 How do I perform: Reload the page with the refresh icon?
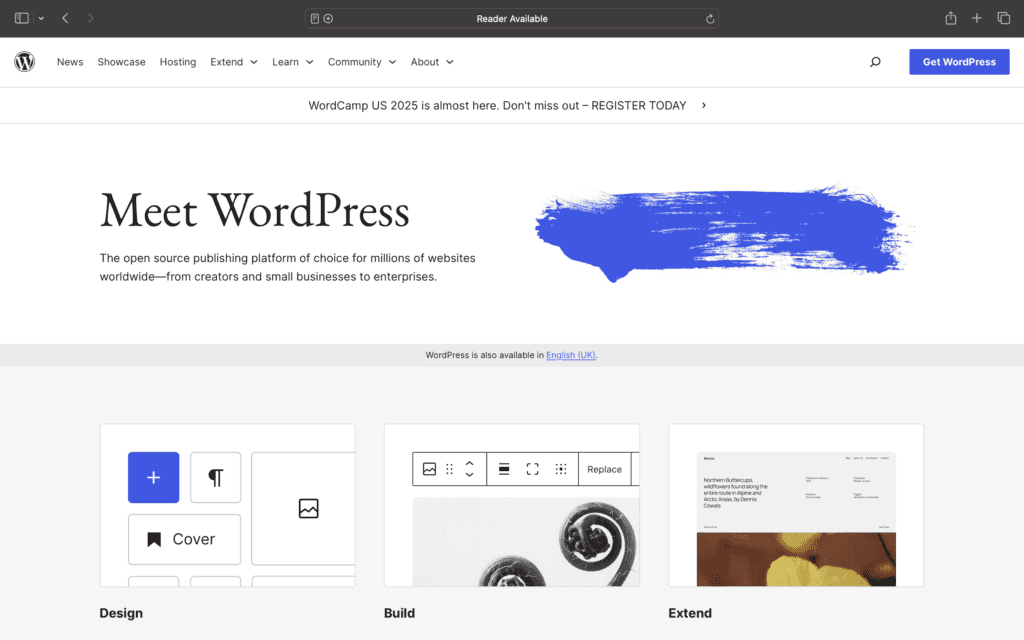pos(710,19)
